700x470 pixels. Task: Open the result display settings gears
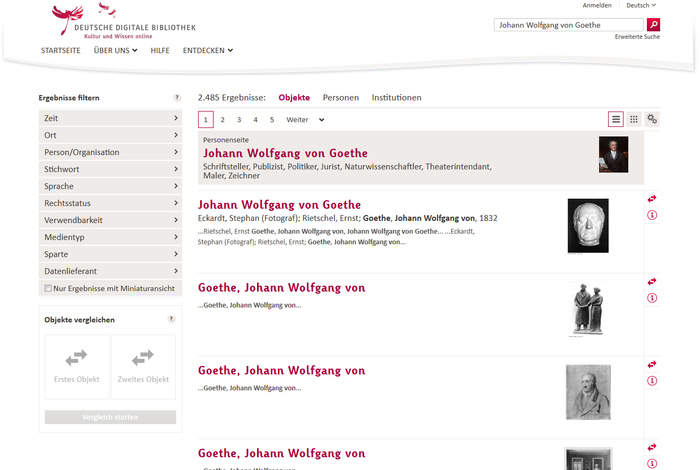[652, 119]
